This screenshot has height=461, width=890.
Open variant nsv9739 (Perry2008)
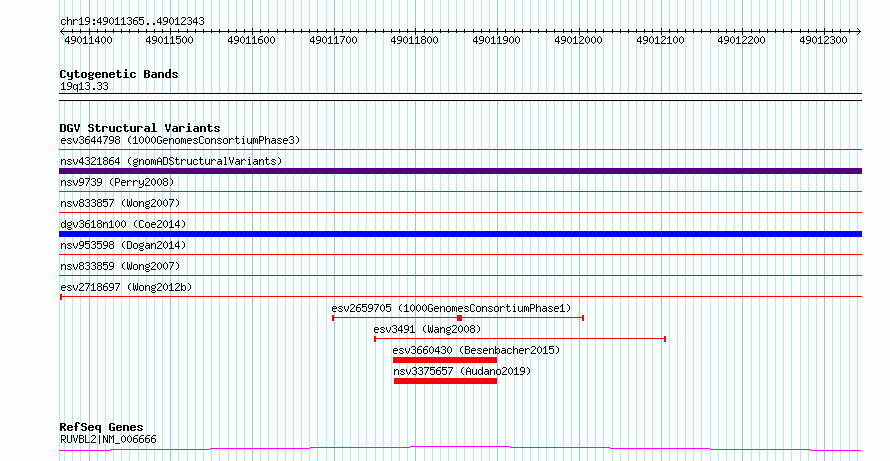(117, 182)
